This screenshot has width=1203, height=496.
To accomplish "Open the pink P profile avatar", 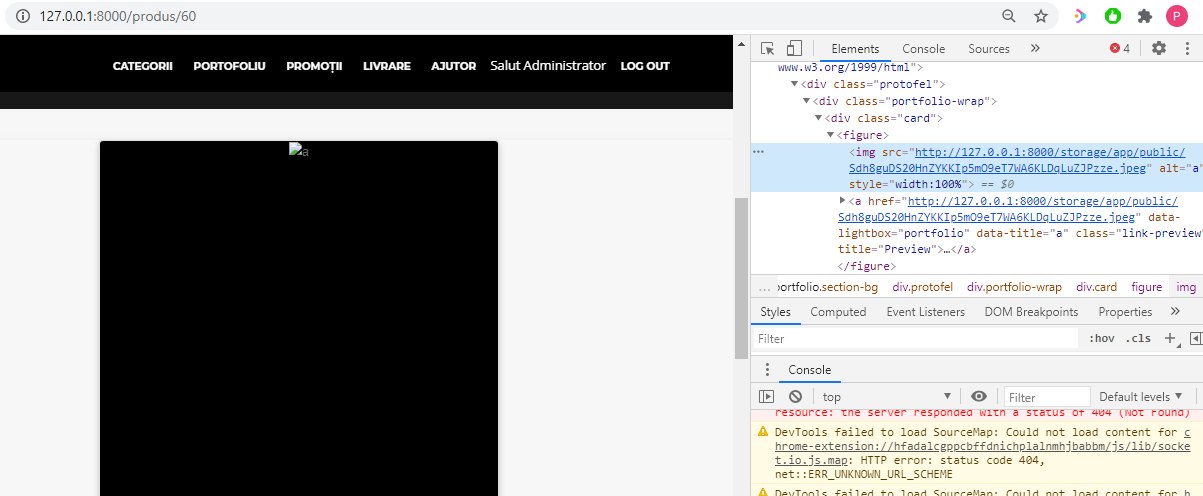I will [x=1178, y=16].
